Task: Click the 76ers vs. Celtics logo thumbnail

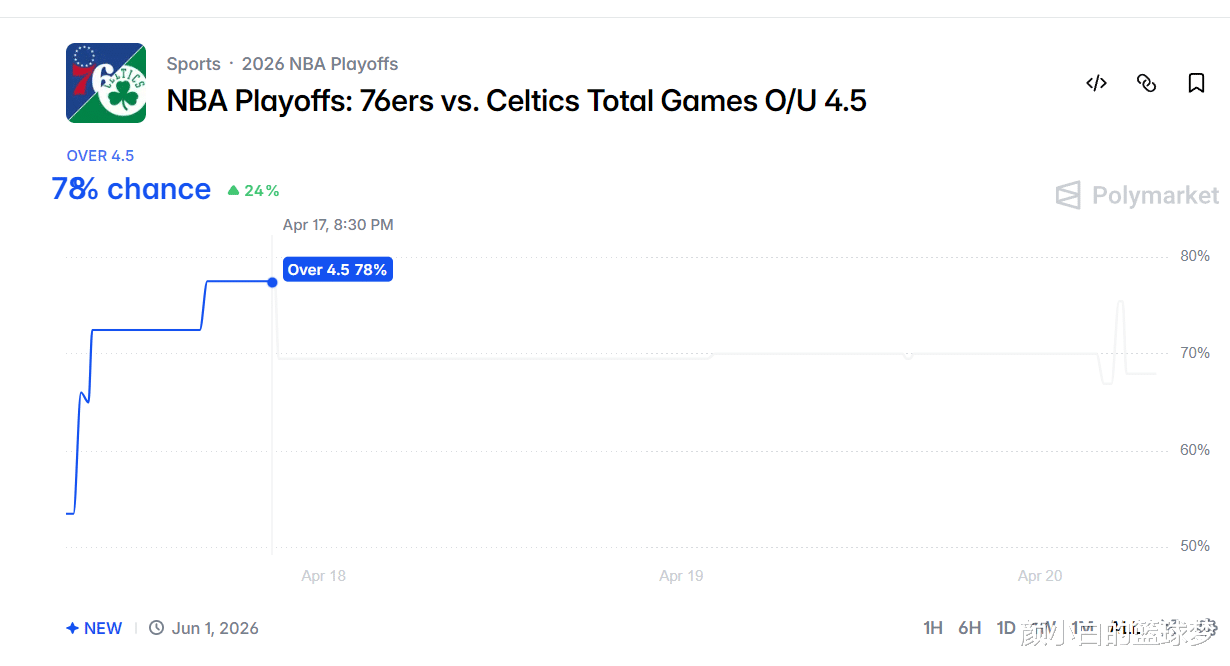Action: click(x=106, y=83)
